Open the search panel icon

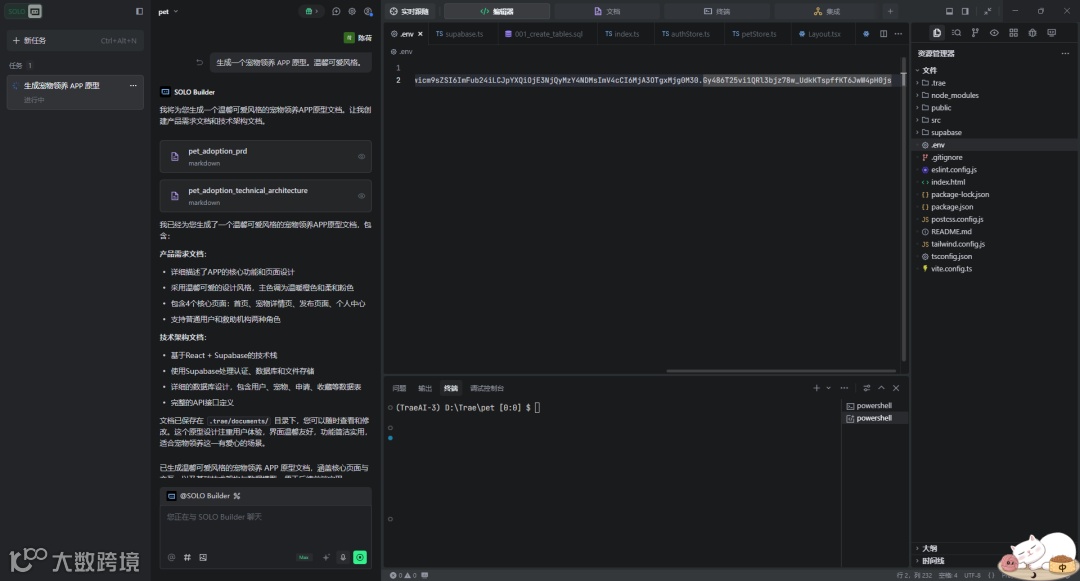956,32
